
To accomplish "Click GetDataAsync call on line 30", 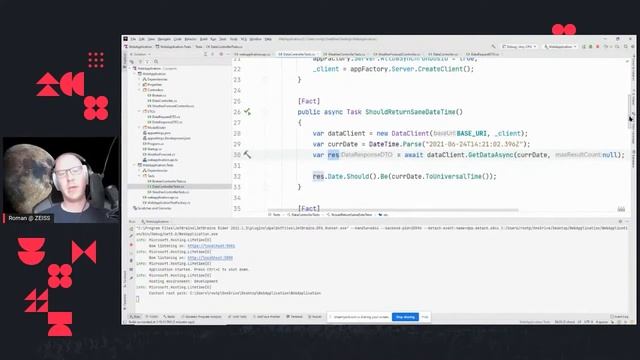I will coord(490,155).
